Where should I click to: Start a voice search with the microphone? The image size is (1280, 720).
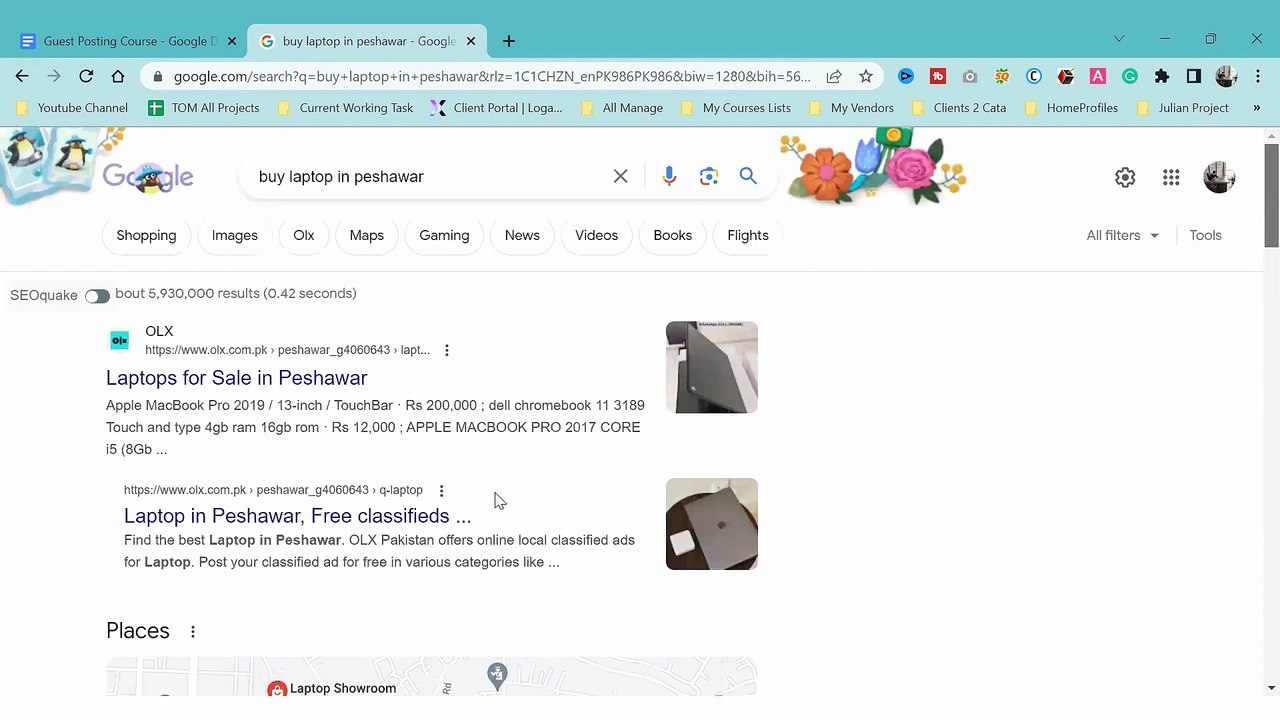tap(669, 176)
